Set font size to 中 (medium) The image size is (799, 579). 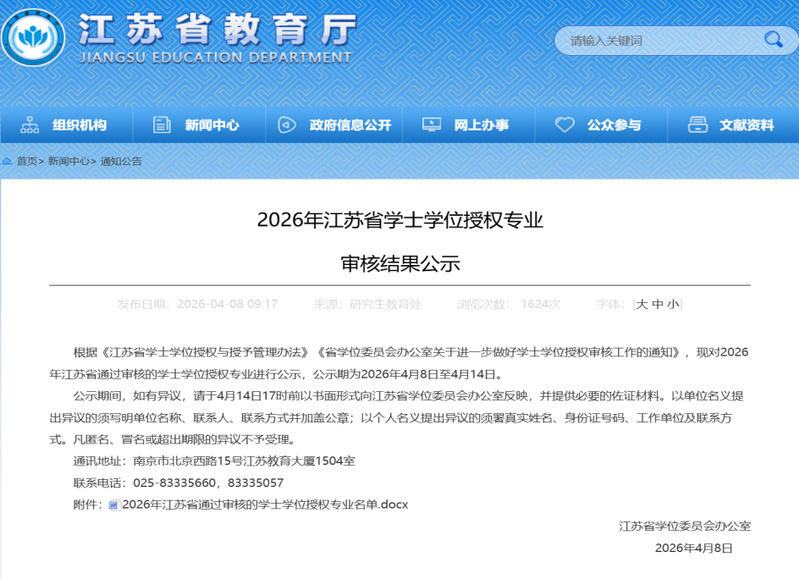[657, 304]
